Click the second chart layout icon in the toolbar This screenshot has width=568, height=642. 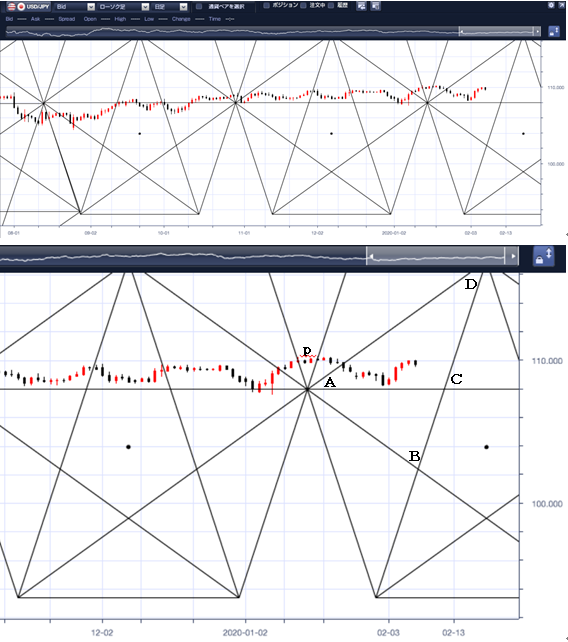coord(375,6)
